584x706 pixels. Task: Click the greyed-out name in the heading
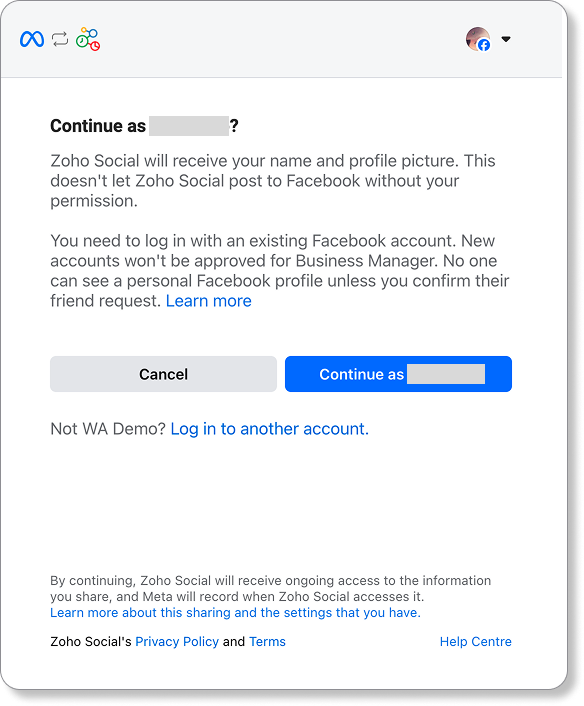pyautogui.click(x=189, y=126)
